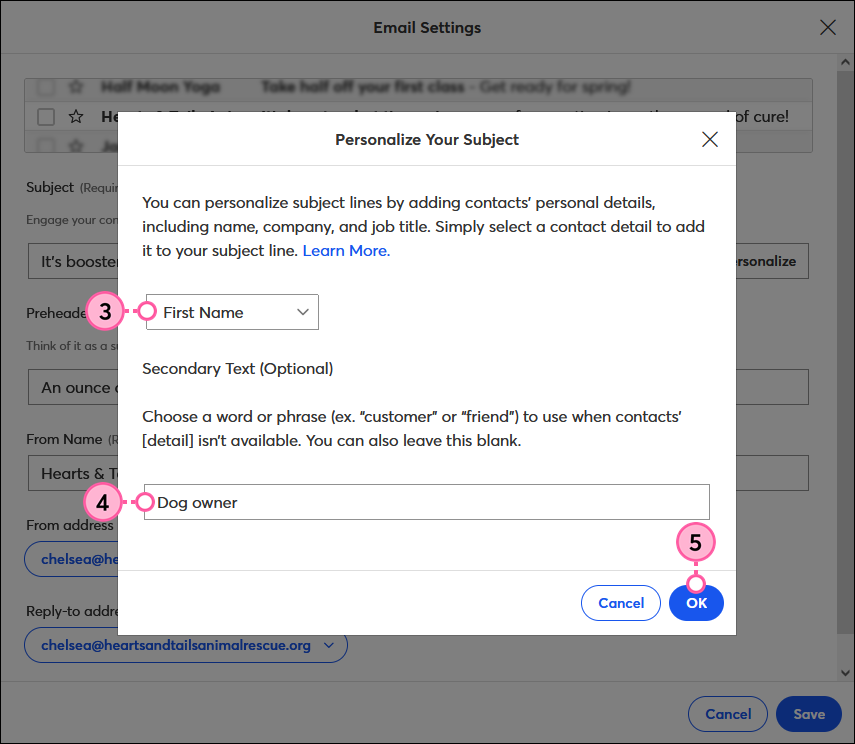This screenshot has width=855, height=744.
Task: Open the First Name contact detail dropdown
Action: pos(232,312)
